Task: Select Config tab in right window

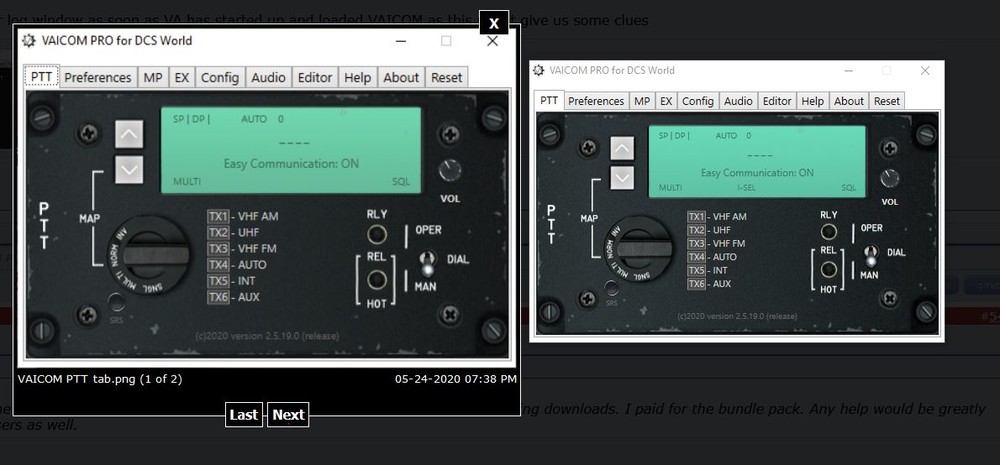Action: coord(698,101)
